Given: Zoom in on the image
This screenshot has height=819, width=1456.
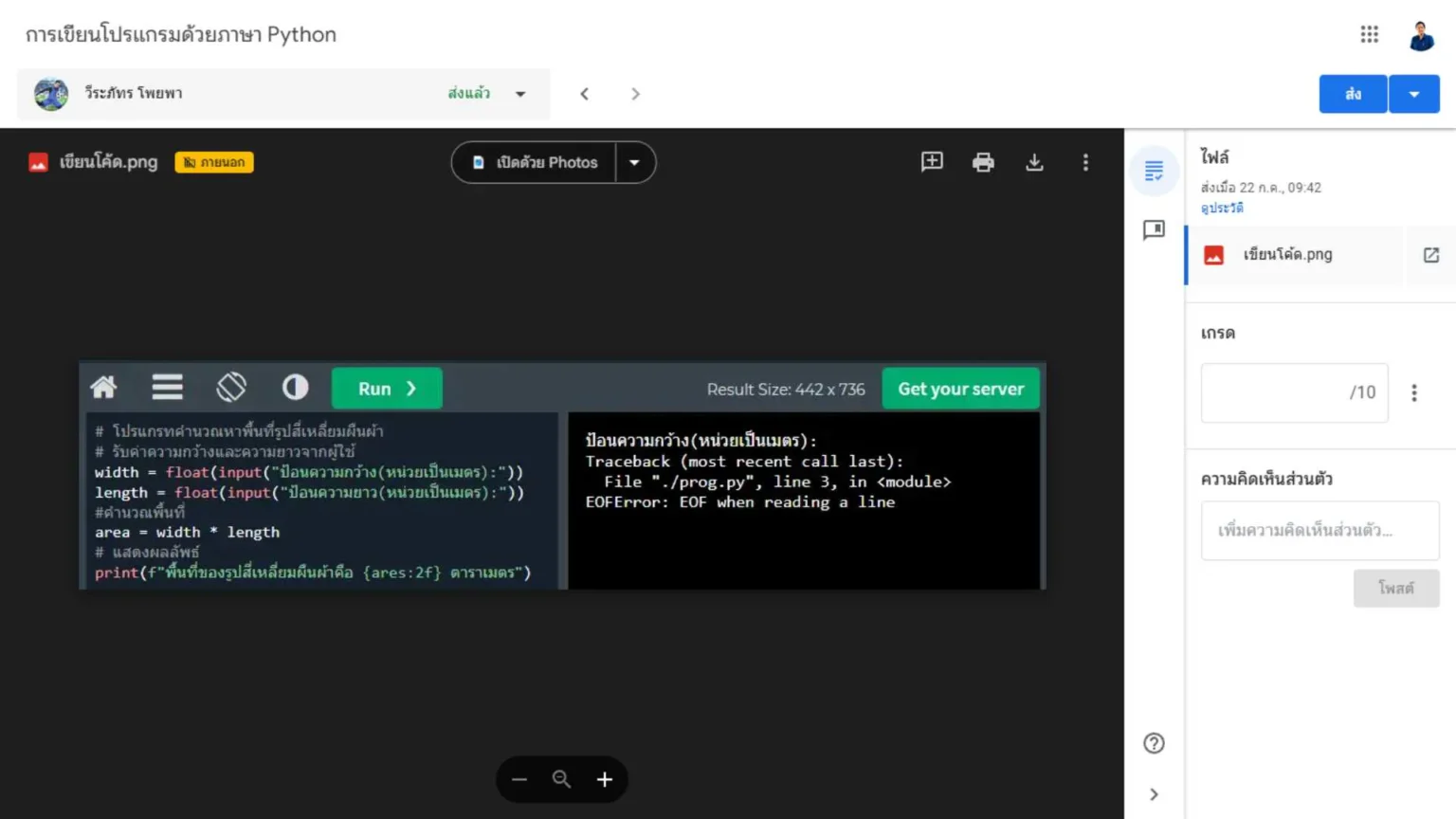Looking at the screenshot, I should [x=605, y=779].
